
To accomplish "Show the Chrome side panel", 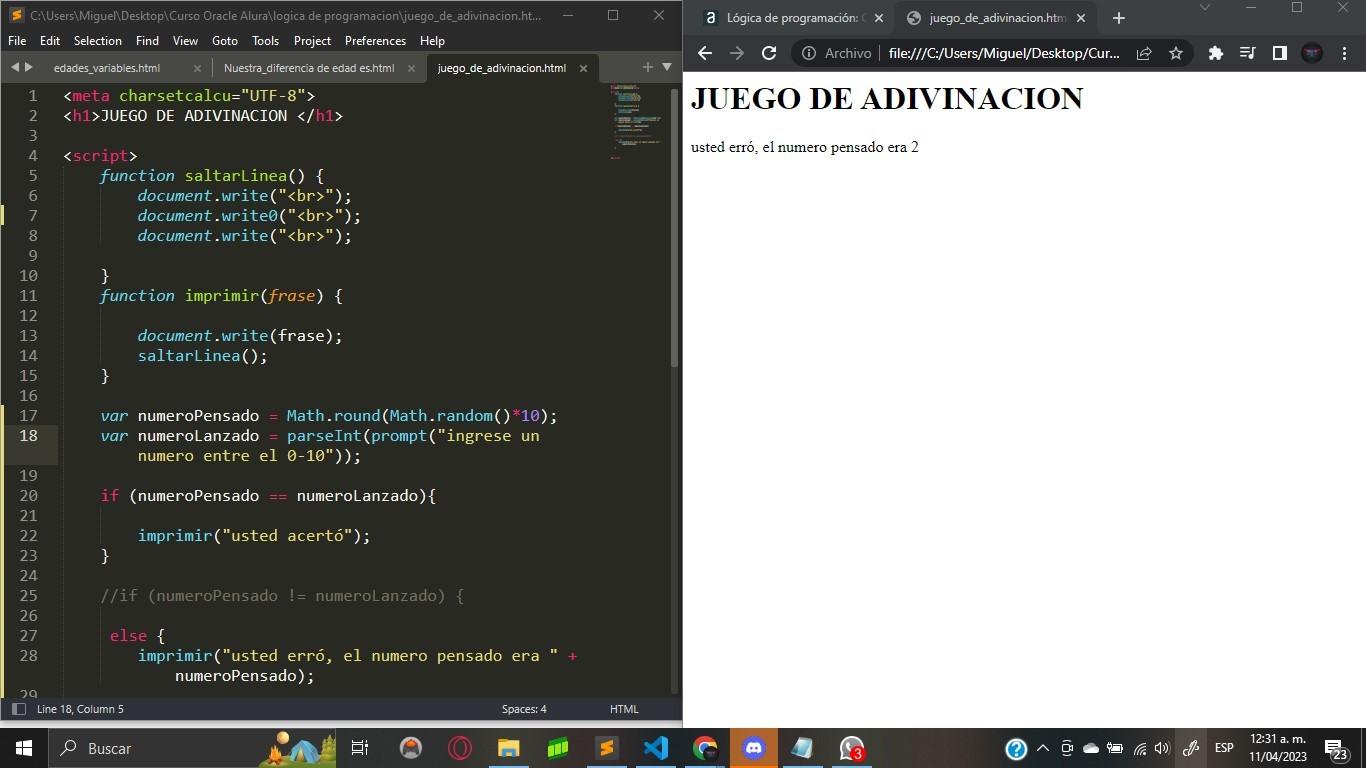I will [x=1279, y=53].
